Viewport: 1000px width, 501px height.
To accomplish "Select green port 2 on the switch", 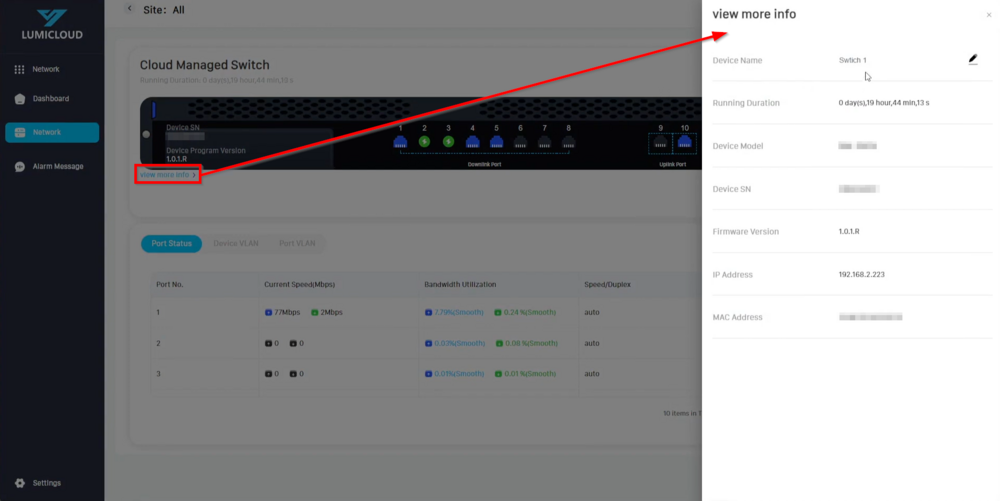I will [424, 142].
